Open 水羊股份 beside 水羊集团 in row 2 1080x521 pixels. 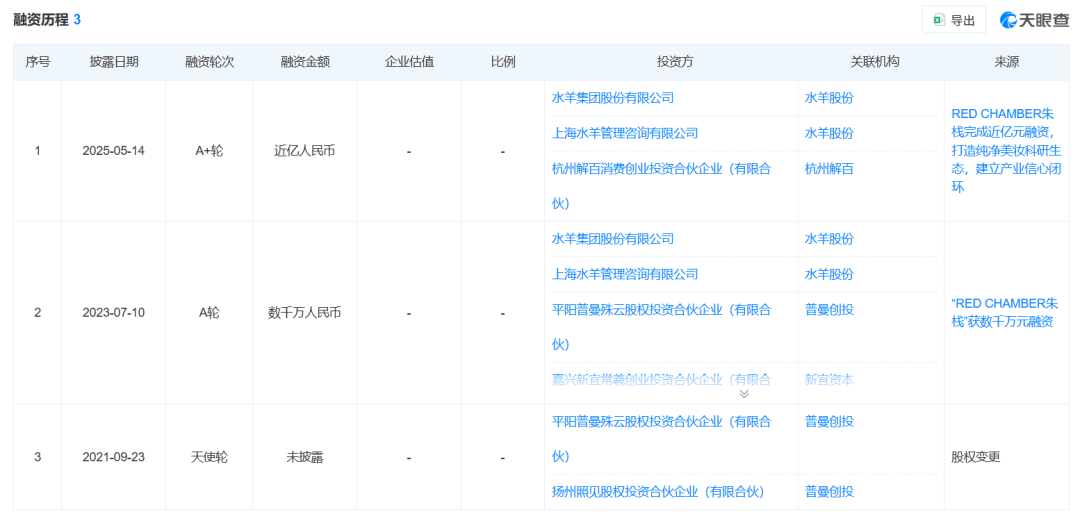829,239
